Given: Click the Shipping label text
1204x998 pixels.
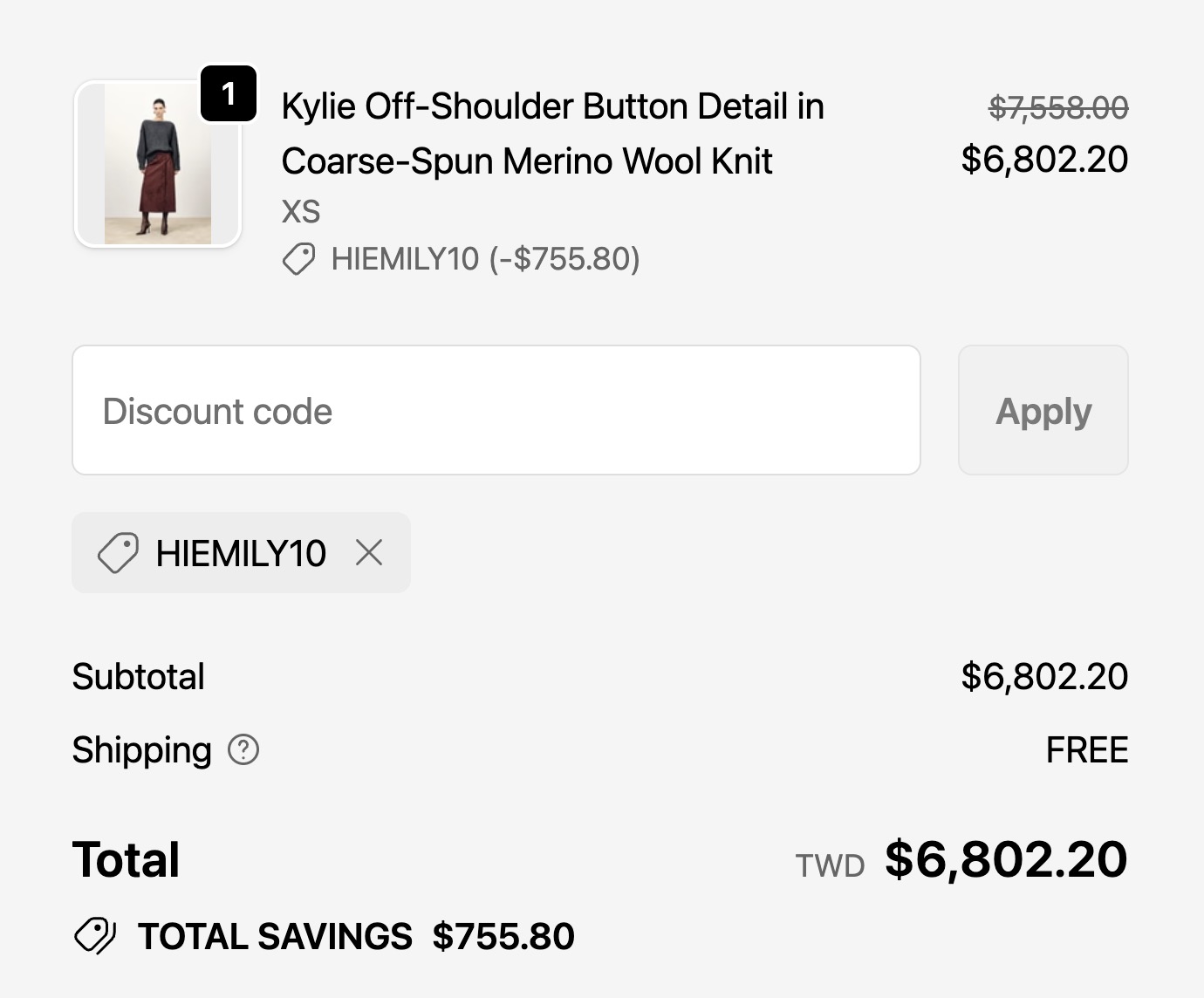Looking at the screenshot, I should click(x=141, y=750).
